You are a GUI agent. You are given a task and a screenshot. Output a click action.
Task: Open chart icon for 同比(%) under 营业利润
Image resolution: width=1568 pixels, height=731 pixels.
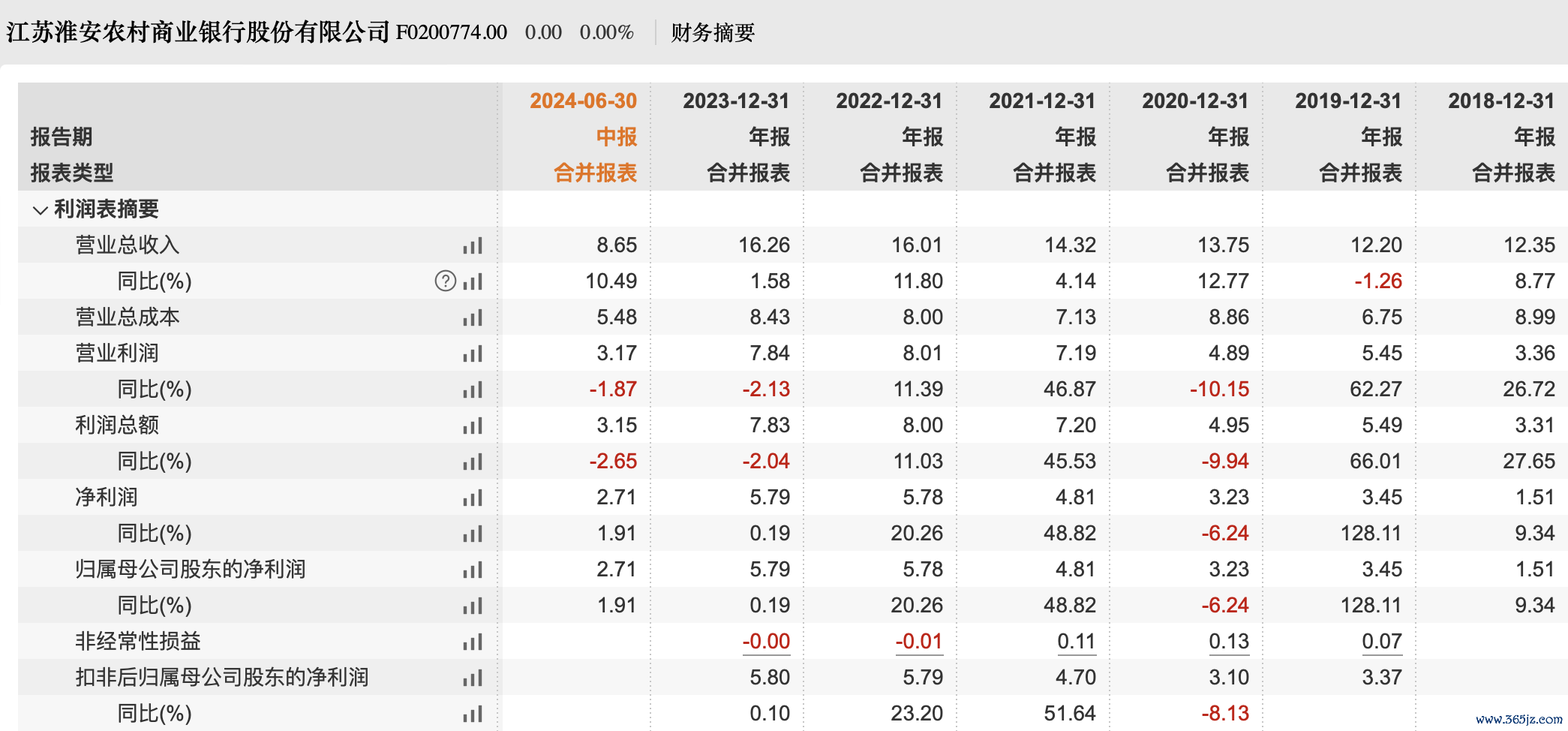coord(473,390)
